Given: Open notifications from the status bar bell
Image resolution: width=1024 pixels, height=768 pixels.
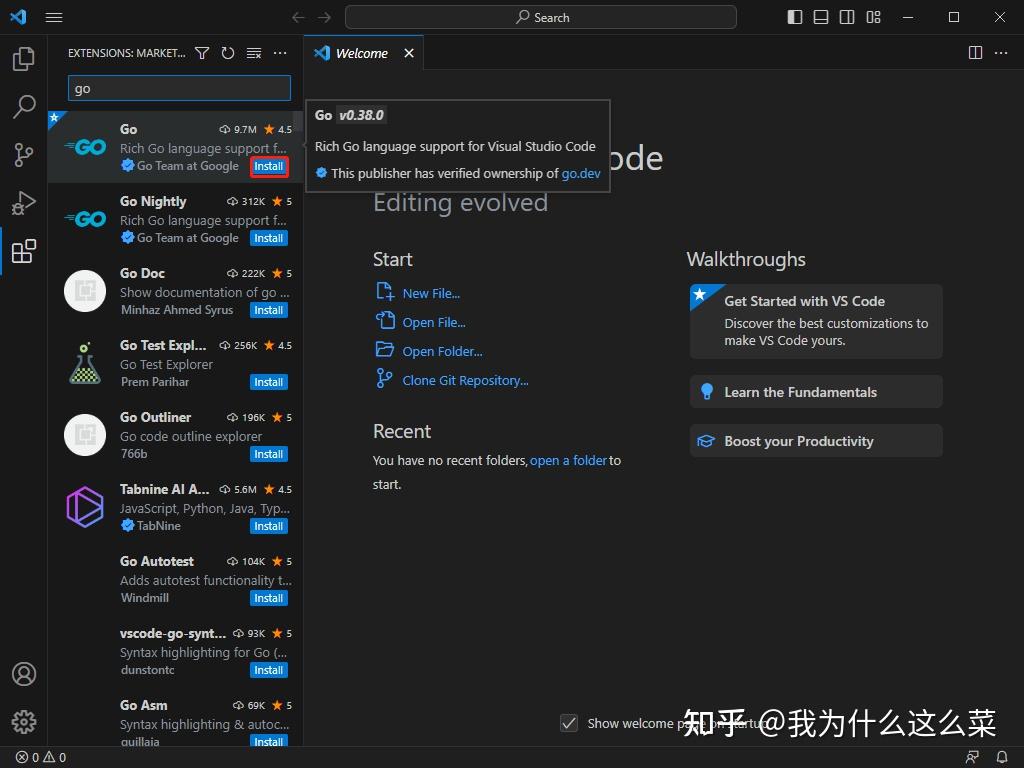Looking at the screenshot, I should point(1002,757).
